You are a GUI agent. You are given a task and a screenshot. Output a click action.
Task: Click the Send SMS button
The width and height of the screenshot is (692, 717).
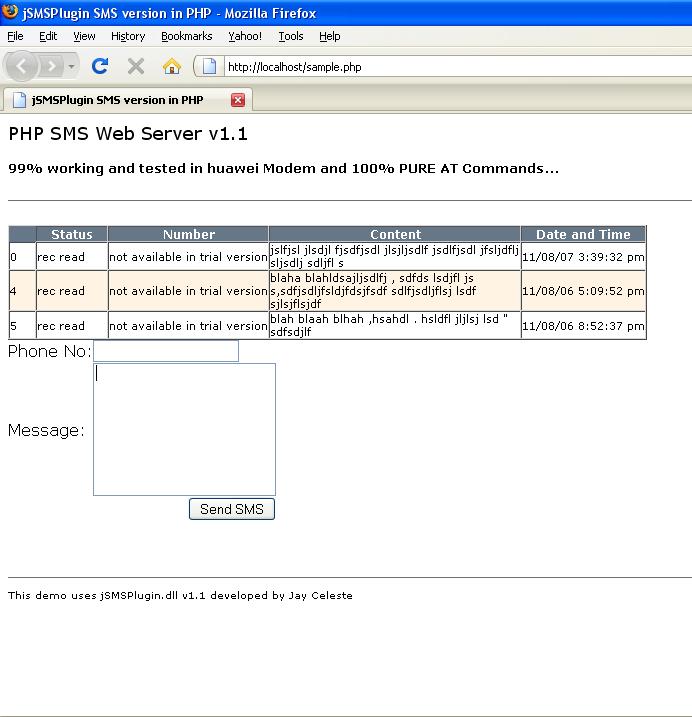pos(232,509)
